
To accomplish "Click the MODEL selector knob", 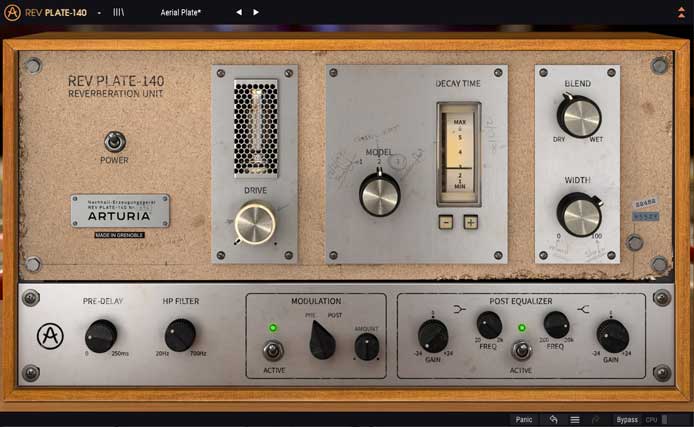I will pos(380,195).
